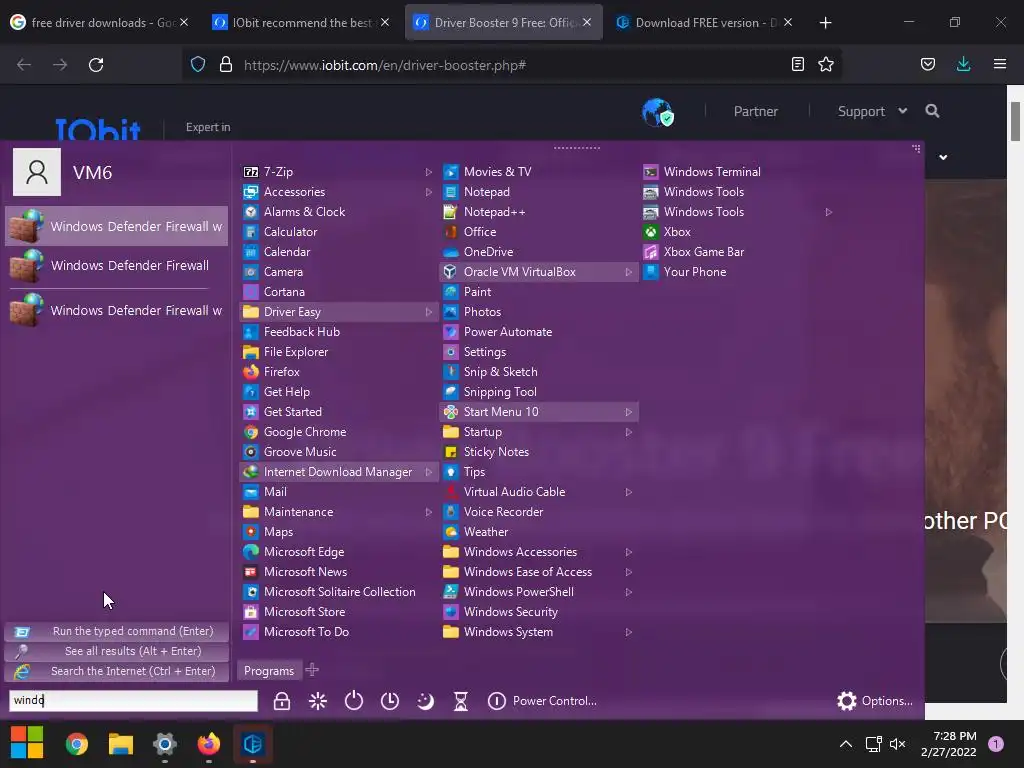1024x768 pixels.
Task: Open Firefox downloads arrow
Action: 963,64
